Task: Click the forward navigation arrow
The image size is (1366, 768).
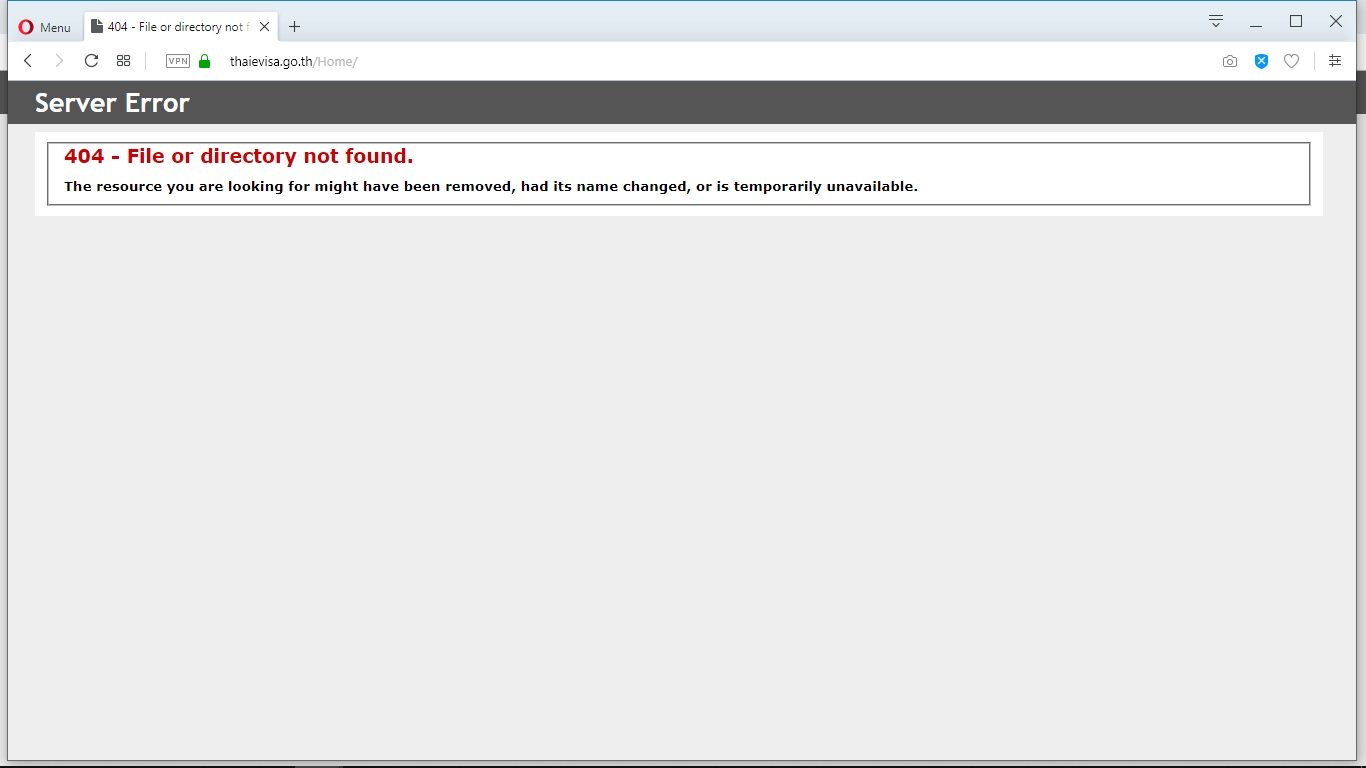Action: click(x=59, y=61)
